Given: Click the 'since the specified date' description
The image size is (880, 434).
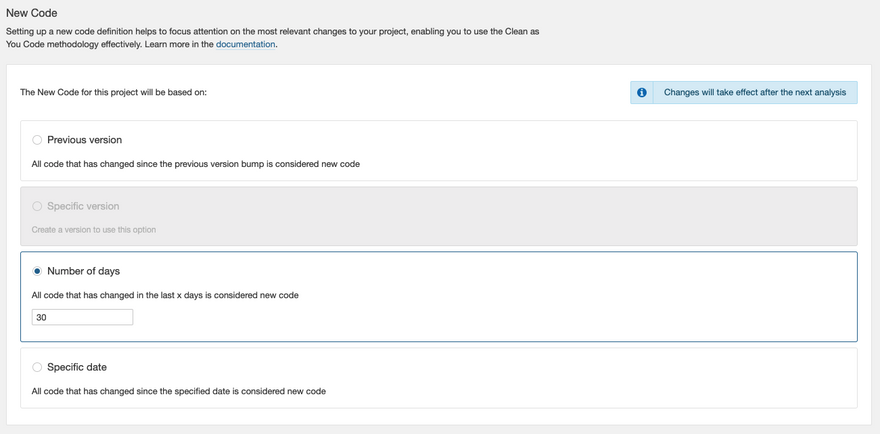Looking at the screenshot, I should point(178,391).
